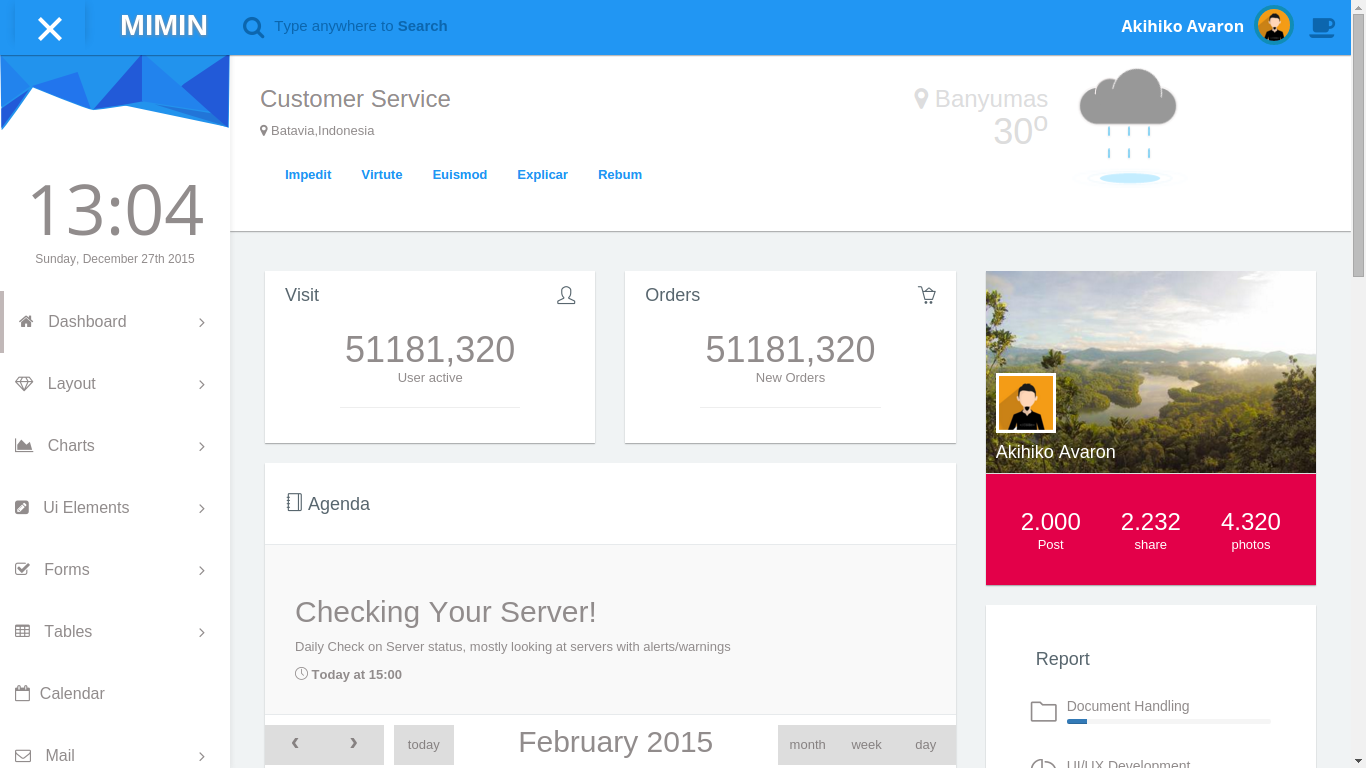This screenshot has height=768, width=1366.
Task: Click the Agenda notebook icon
Action: click(294, 503)
